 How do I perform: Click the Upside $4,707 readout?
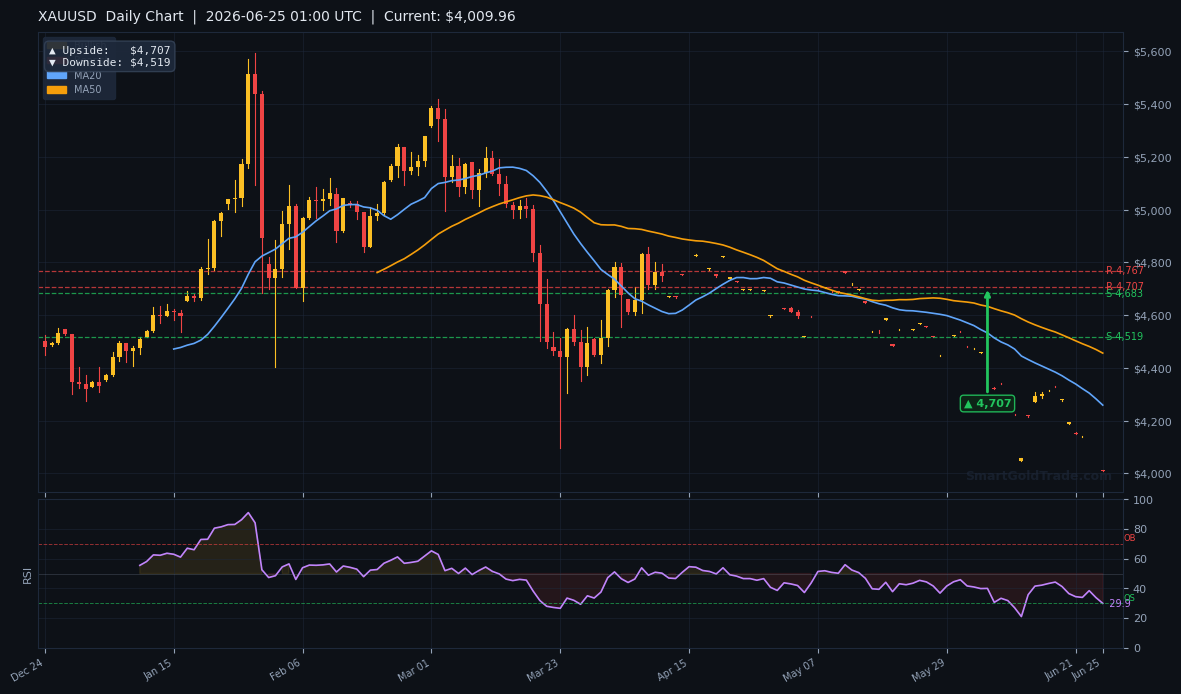[x=109, y=50]
